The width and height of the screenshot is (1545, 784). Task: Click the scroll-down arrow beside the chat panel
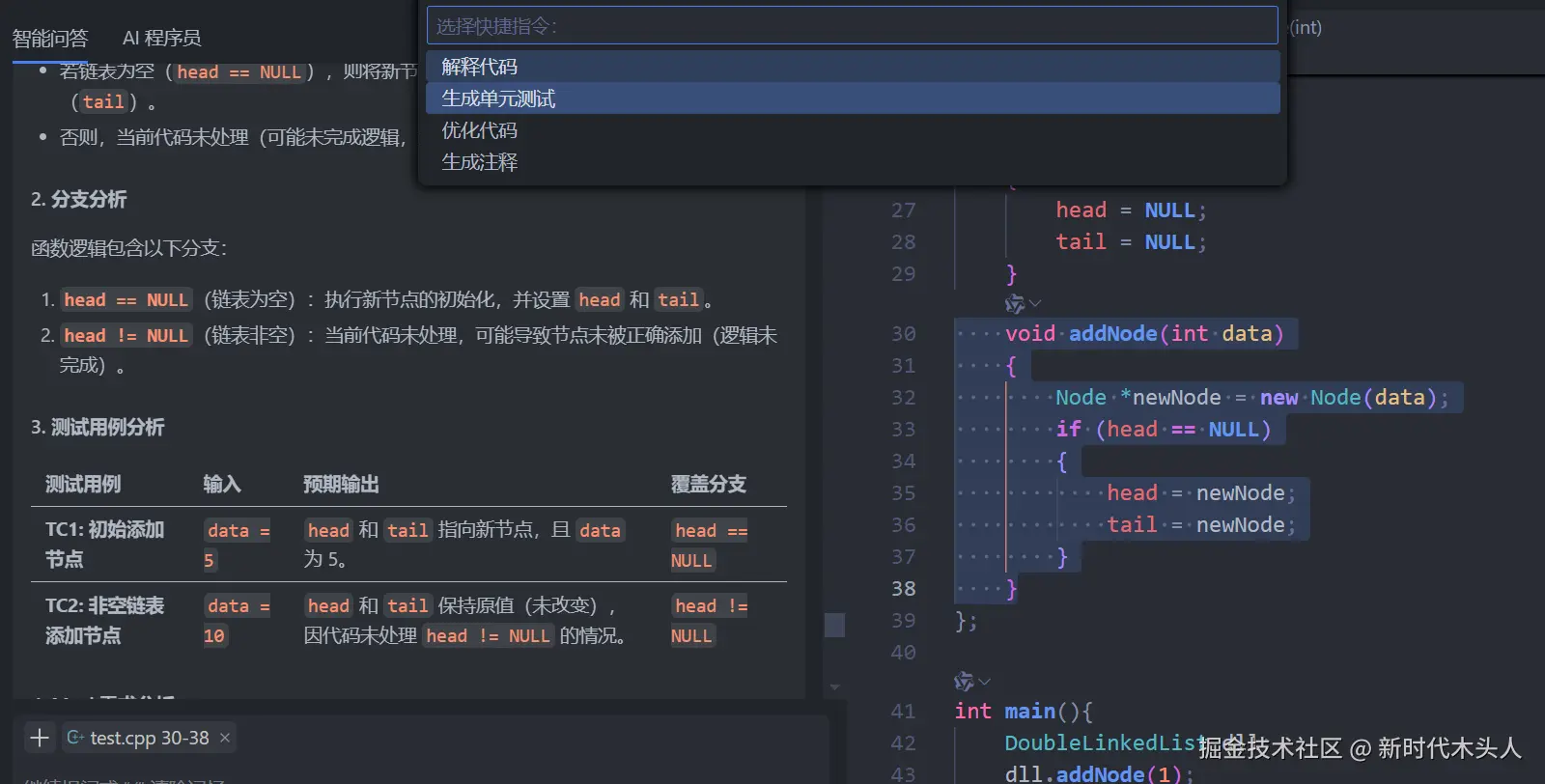(x=834, y=687)
